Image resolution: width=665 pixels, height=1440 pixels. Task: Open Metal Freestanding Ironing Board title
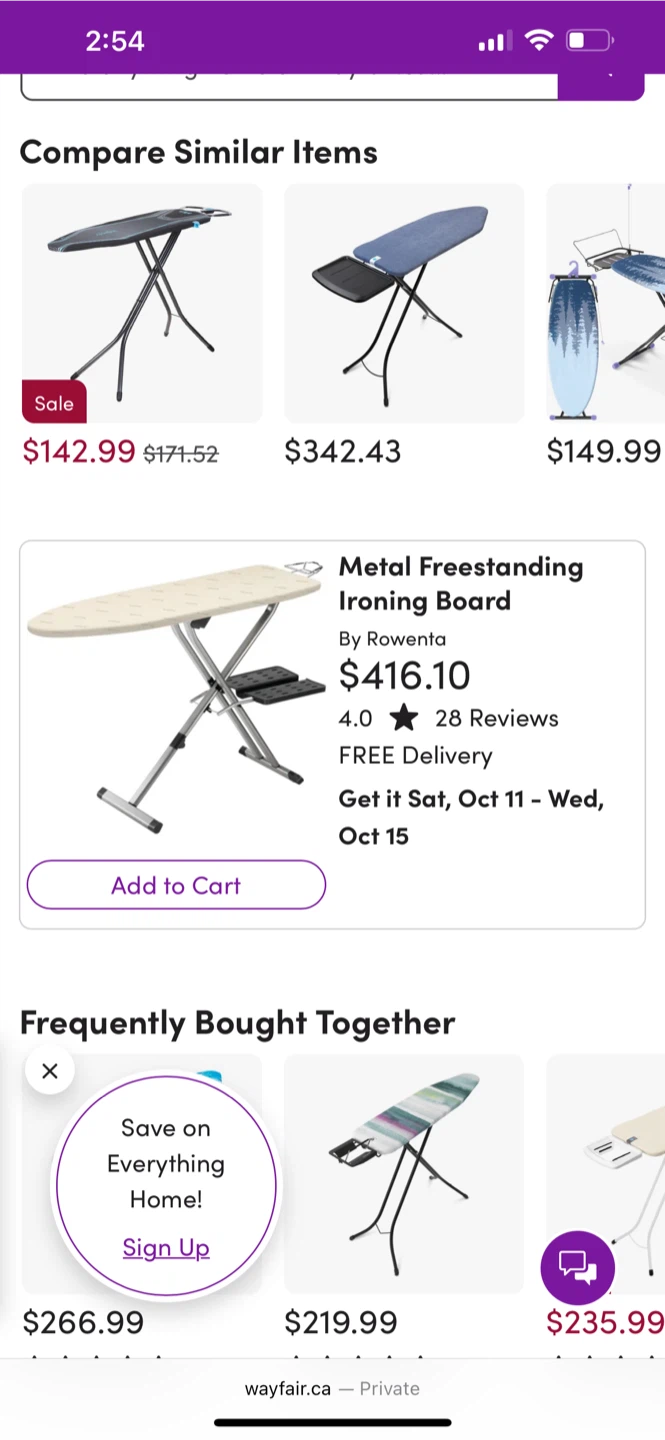click(460, 583)
